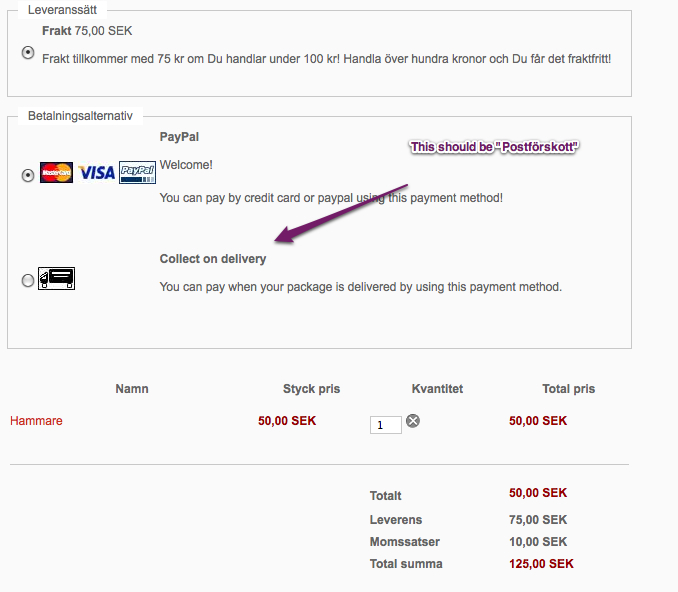678x592 pixels.
Task: Click the Namn column header
Action: [132, 388]
